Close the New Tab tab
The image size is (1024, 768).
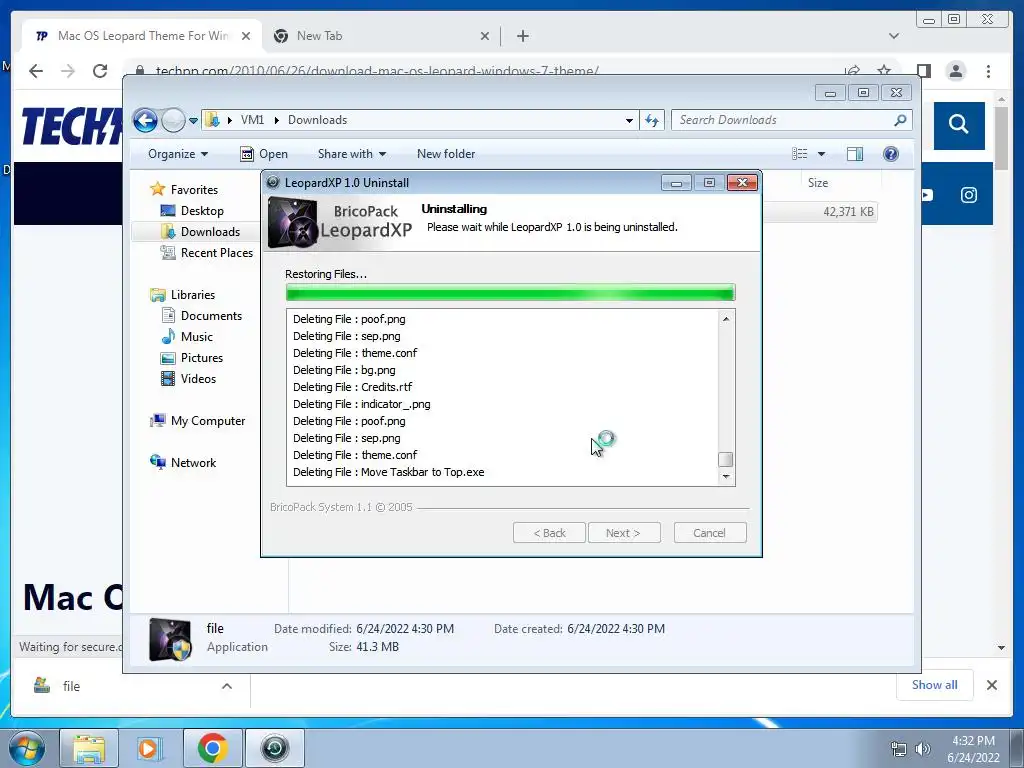485,36
